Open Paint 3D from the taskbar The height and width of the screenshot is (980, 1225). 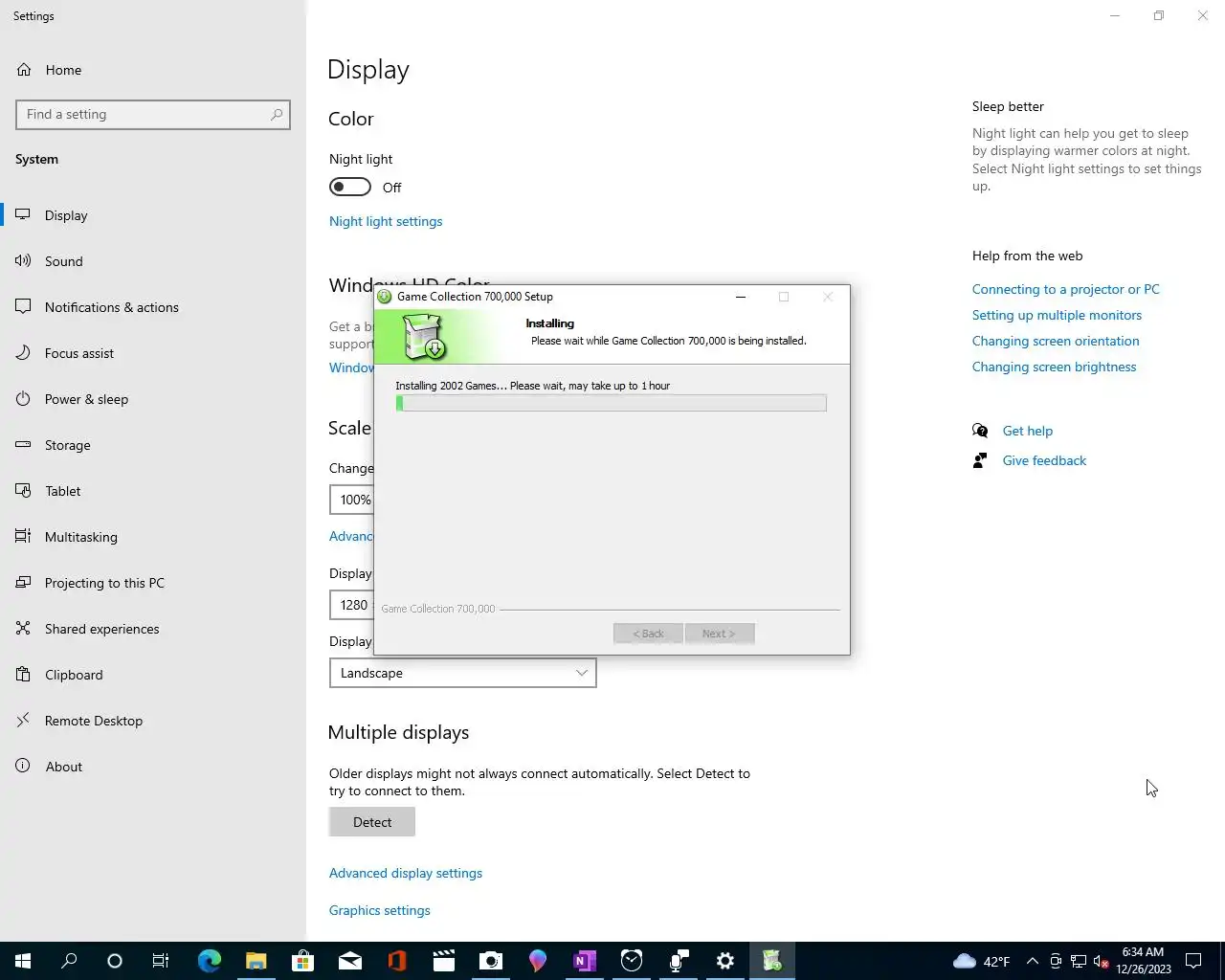[x=537, y=961]
